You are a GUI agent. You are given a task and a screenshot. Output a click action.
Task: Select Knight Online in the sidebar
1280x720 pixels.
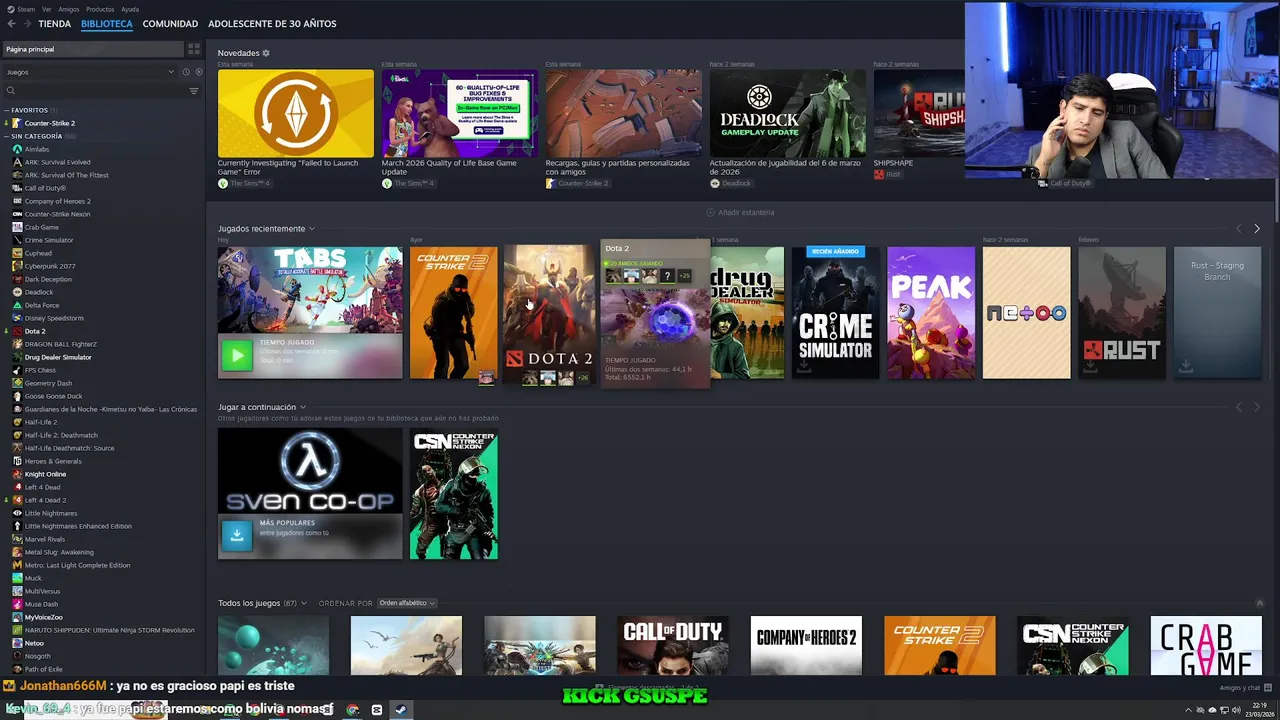click(x=45, y=474)
